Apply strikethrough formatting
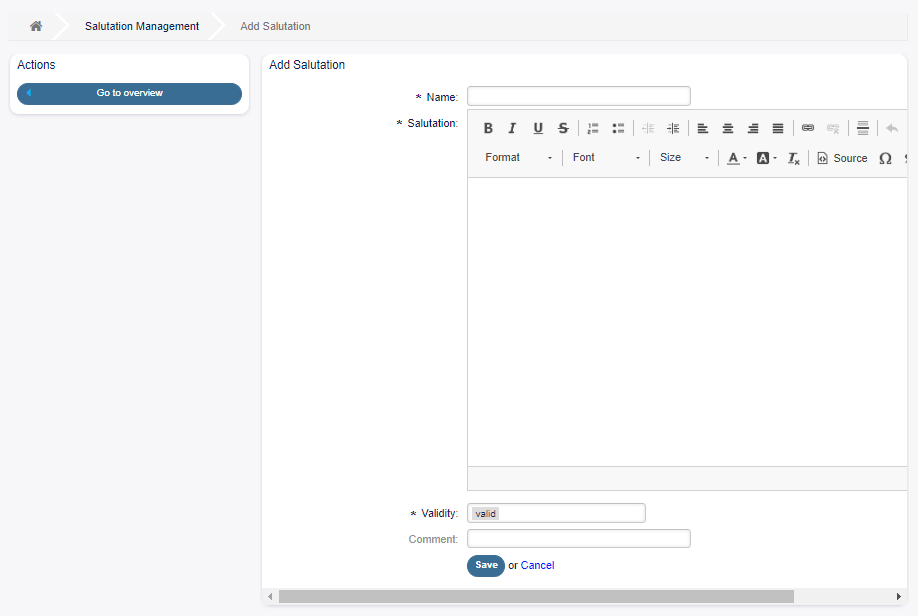The image size is (918, 616). point(563,128)
